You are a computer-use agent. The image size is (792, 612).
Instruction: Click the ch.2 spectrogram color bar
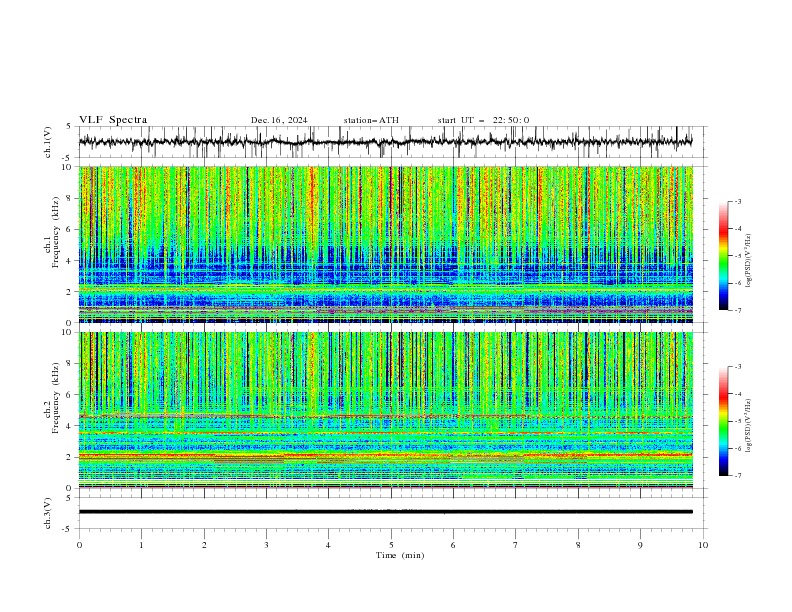(724, 421)
